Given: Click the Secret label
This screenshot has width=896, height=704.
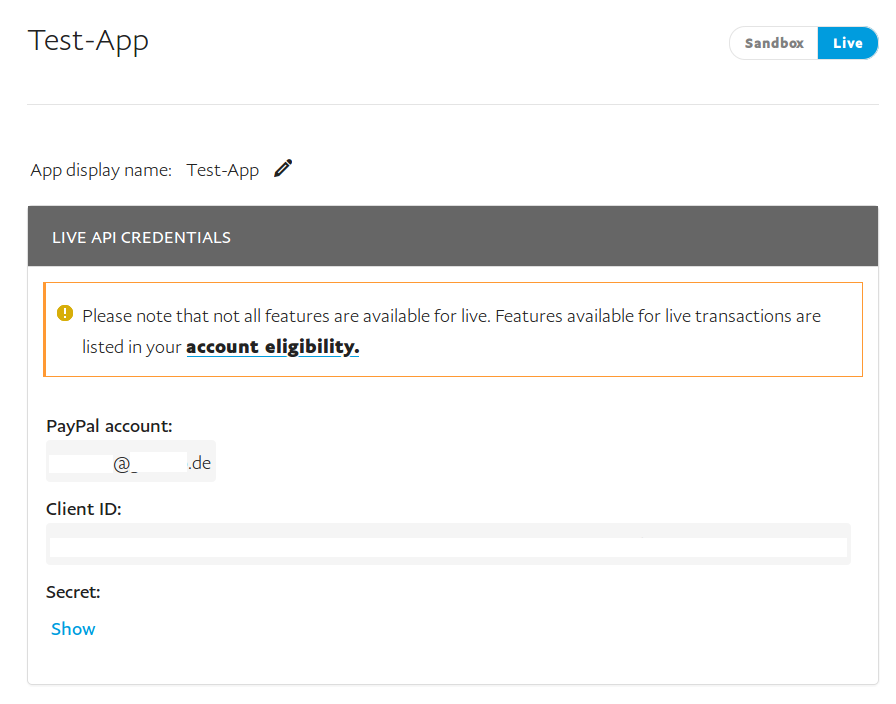Looking at the screenshot, I should 73,592.
